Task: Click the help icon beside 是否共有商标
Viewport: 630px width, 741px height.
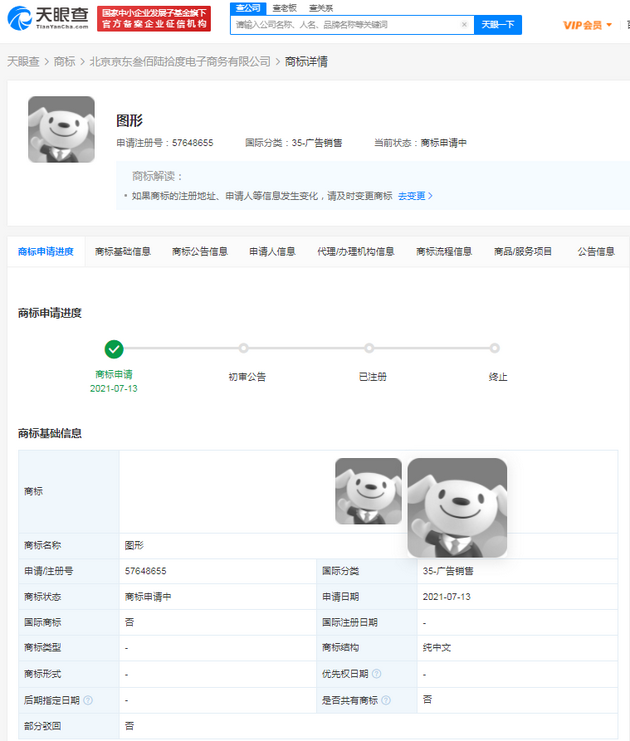Action: [386, 700]
